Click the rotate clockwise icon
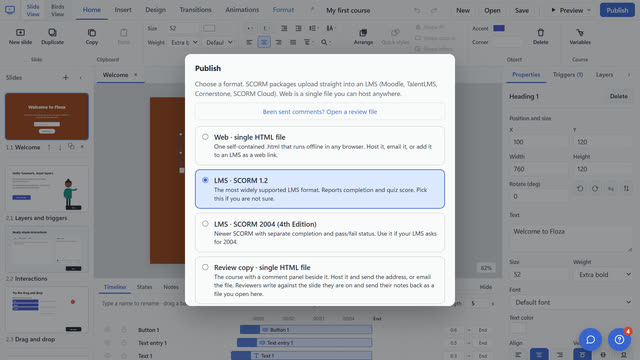Screen dimensions: 640x360 pos(595,189)
